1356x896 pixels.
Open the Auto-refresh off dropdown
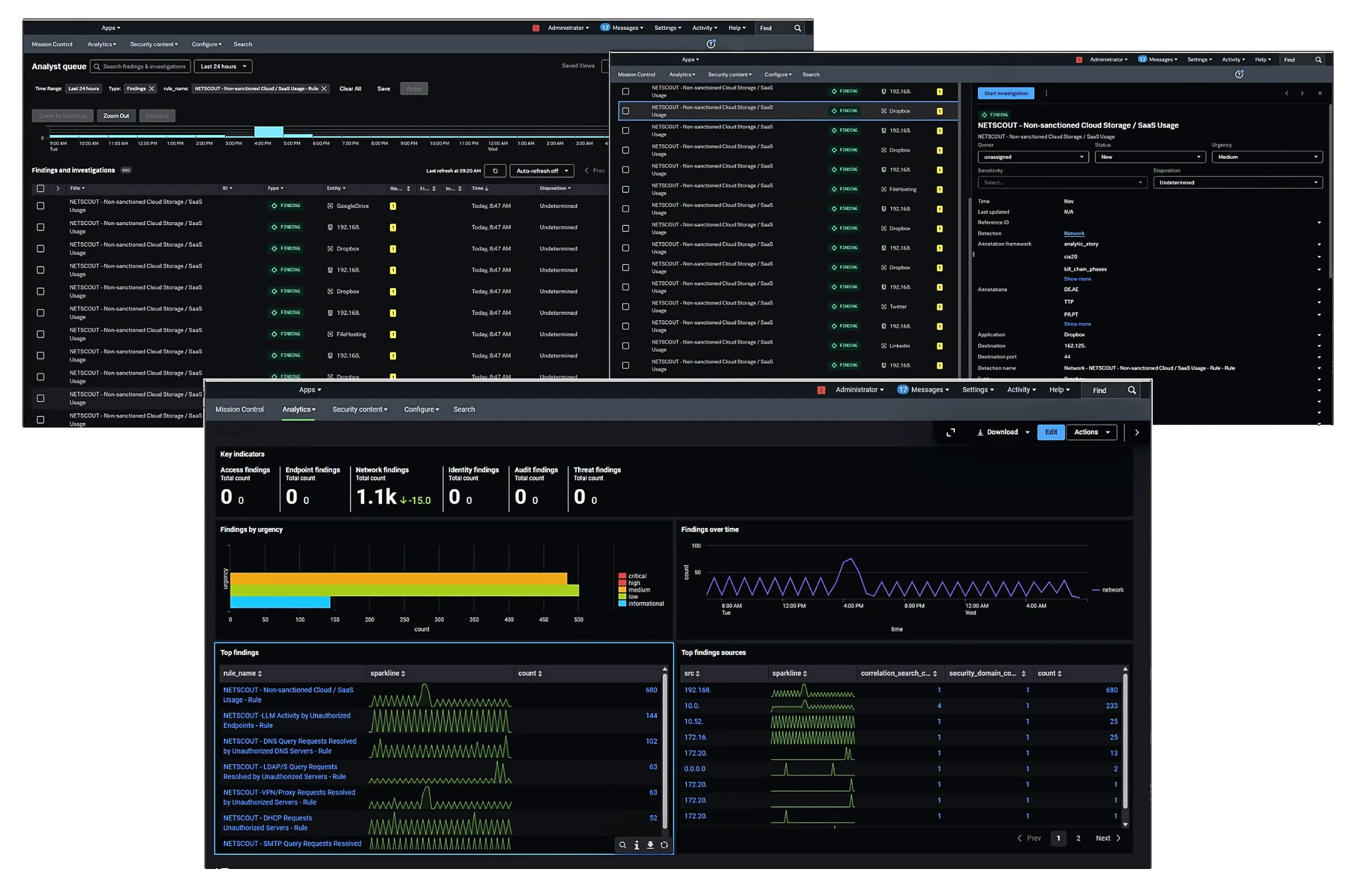pos(542,171)
